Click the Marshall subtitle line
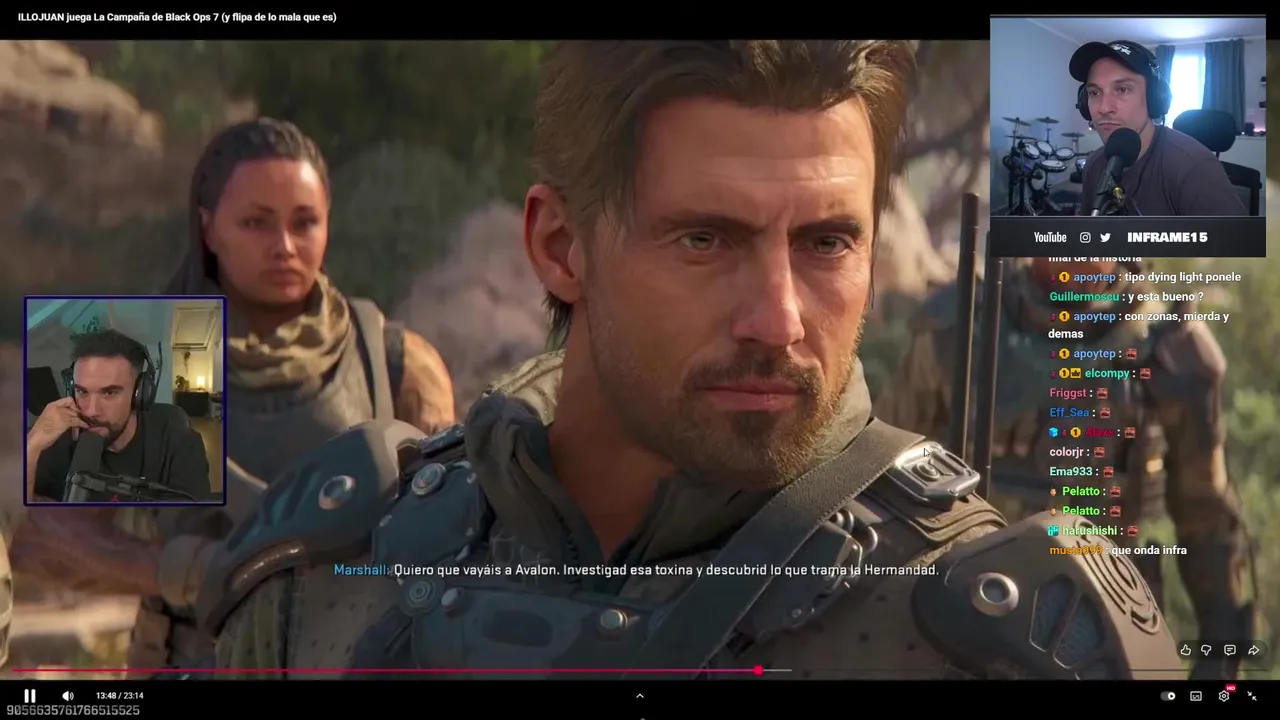Screen dimensions: 1280x720 coord(636,570)
